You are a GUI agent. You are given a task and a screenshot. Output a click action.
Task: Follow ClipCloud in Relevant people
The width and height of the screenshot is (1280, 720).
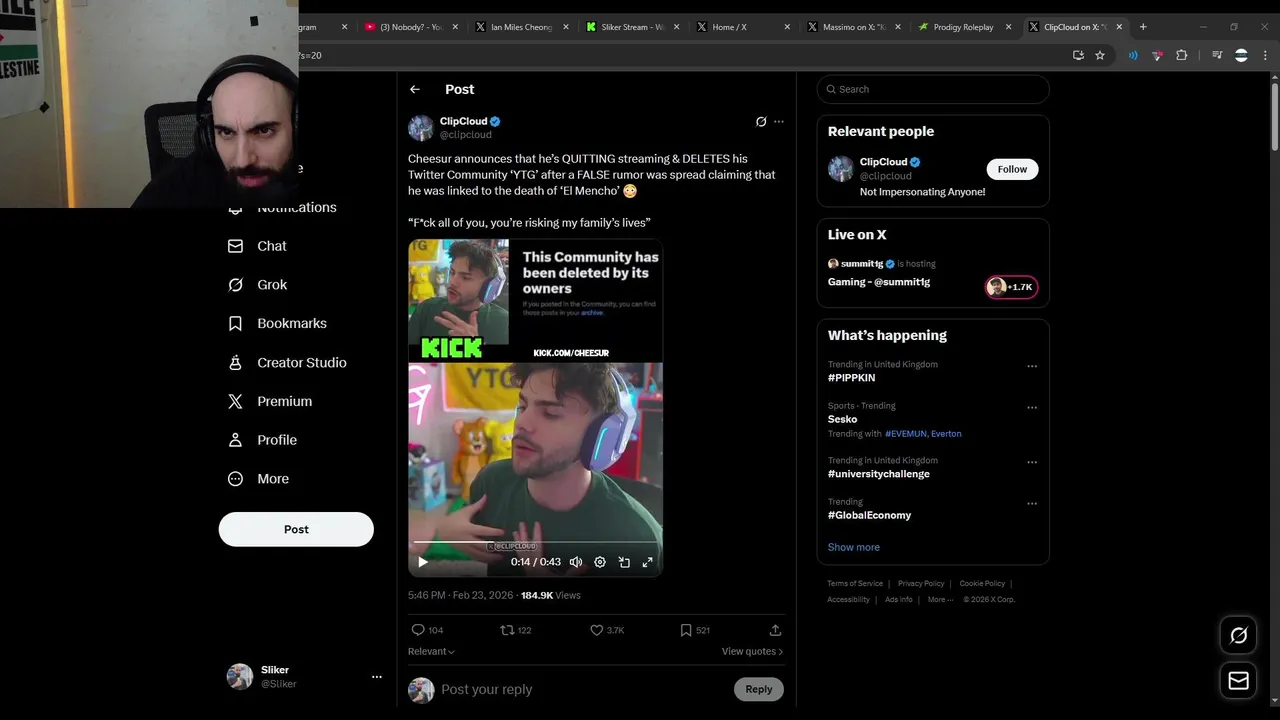(1012, 169)
